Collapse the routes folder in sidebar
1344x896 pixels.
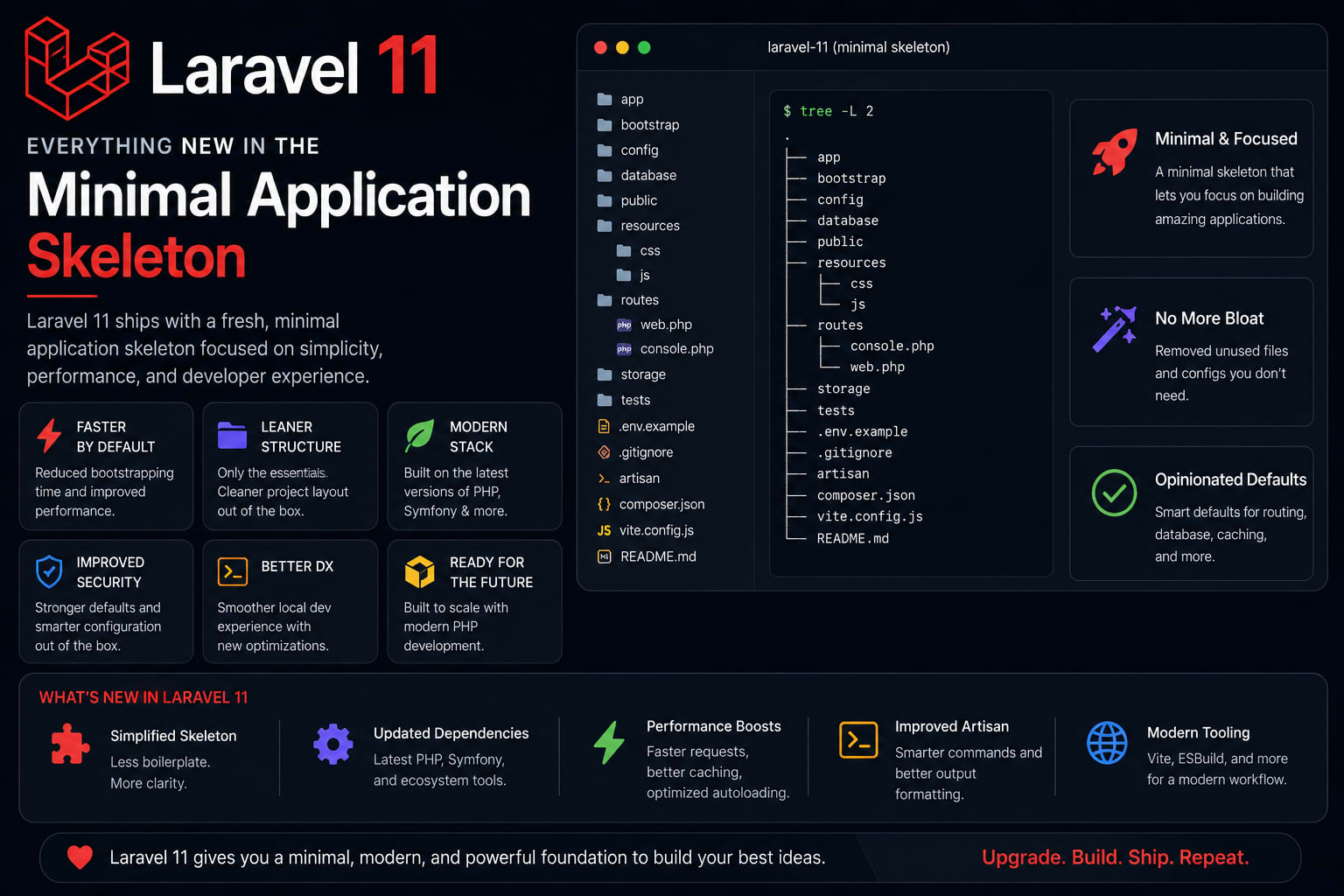point(627,300)
